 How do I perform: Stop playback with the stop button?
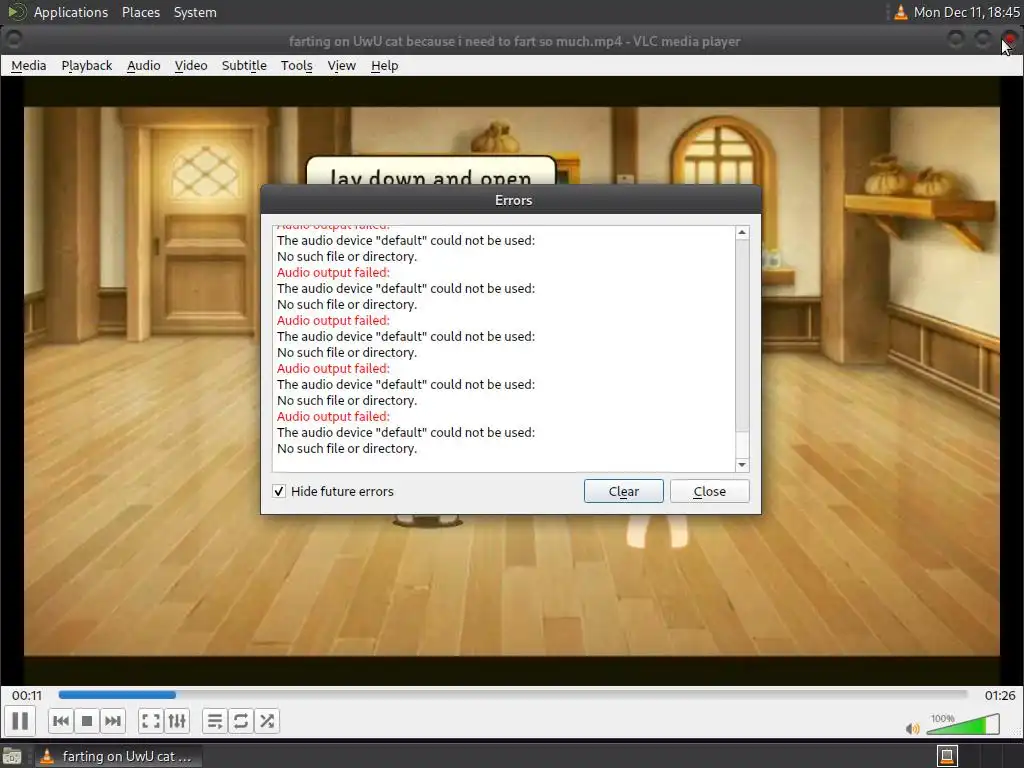coord(86,721)
